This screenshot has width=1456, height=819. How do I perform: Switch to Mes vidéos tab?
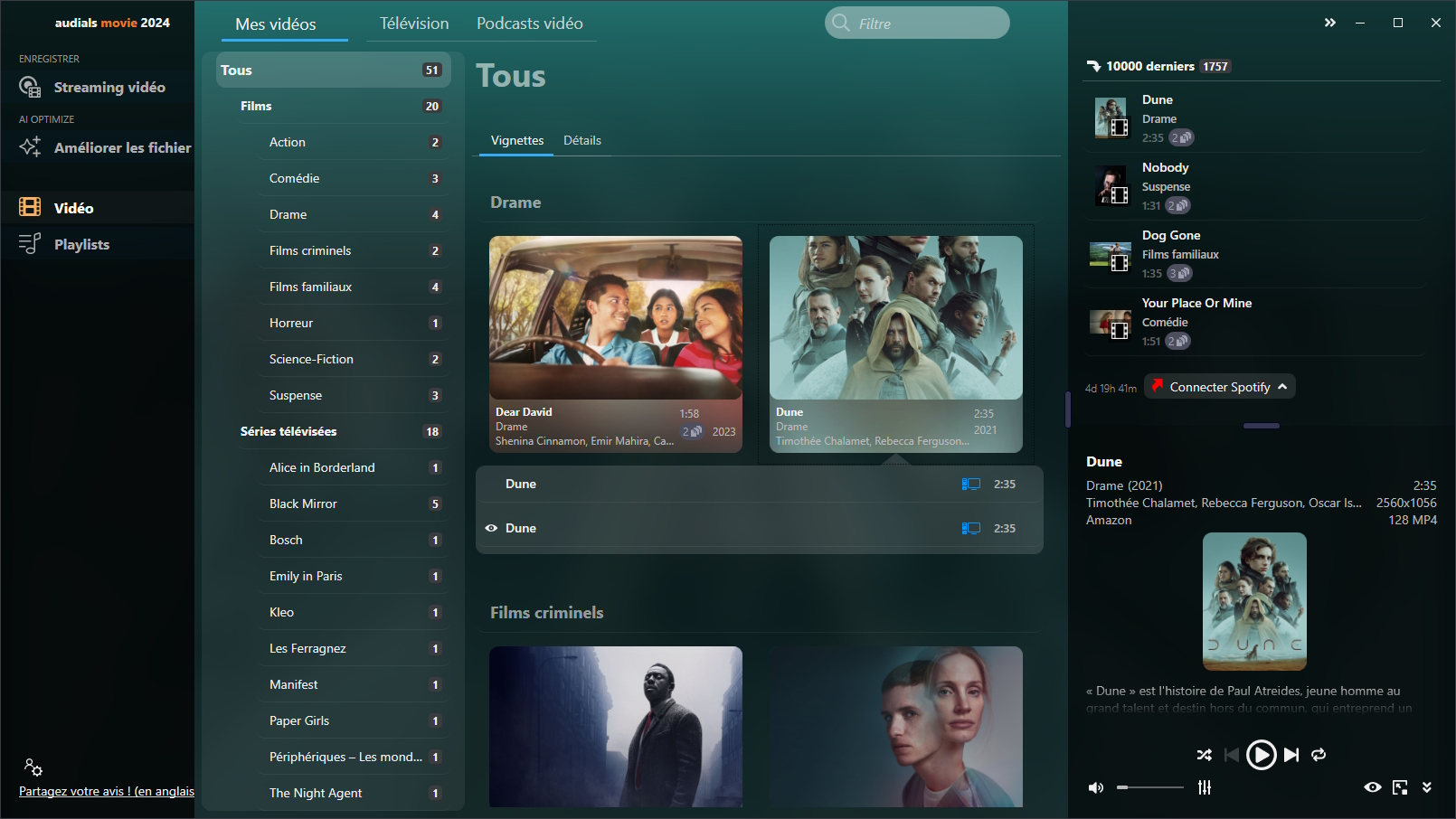(x=276, y=24)
